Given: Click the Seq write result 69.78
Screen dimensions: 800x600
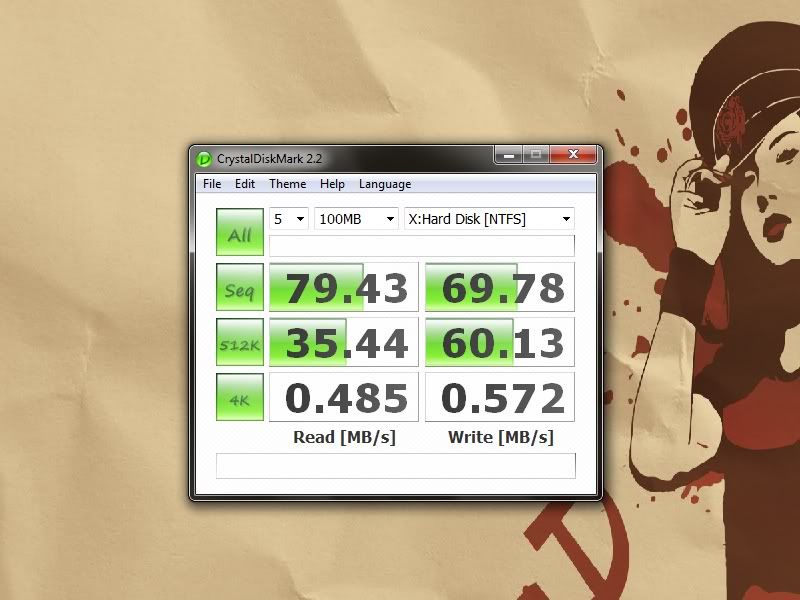Looking at the screenshot, I should [x=500, y=287].
